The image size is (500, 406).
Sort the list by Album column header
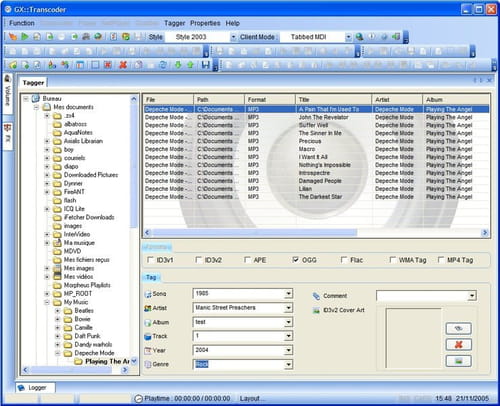456,99
